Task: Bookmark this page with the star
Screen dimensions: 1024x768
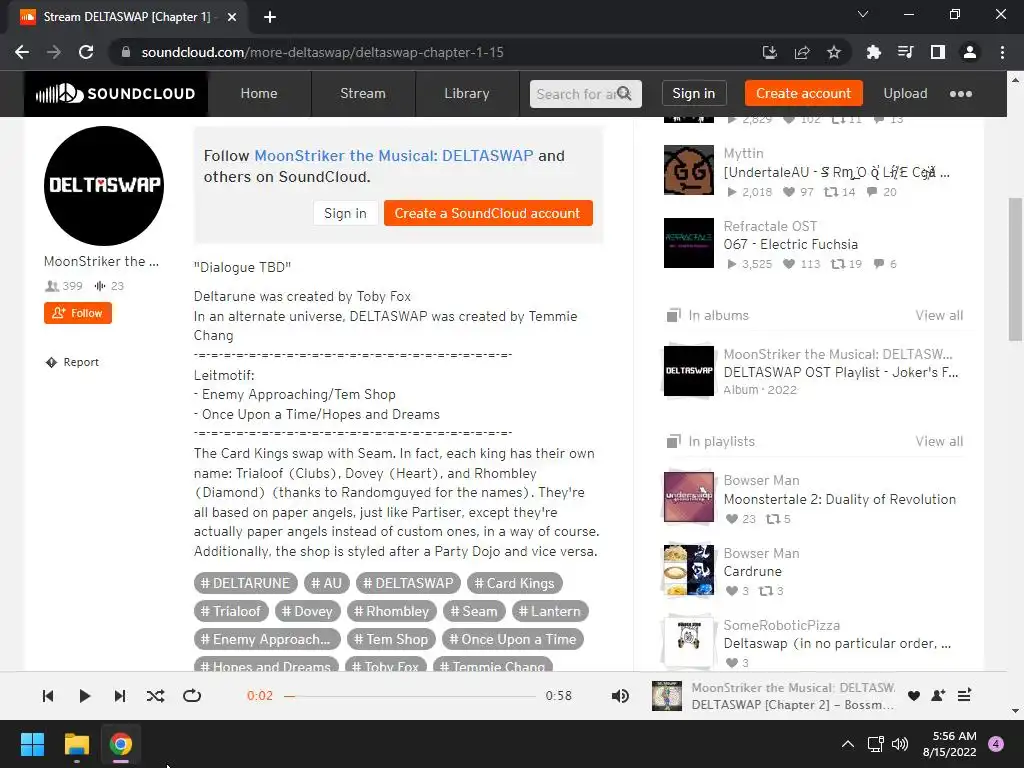Action: (834, 52)
